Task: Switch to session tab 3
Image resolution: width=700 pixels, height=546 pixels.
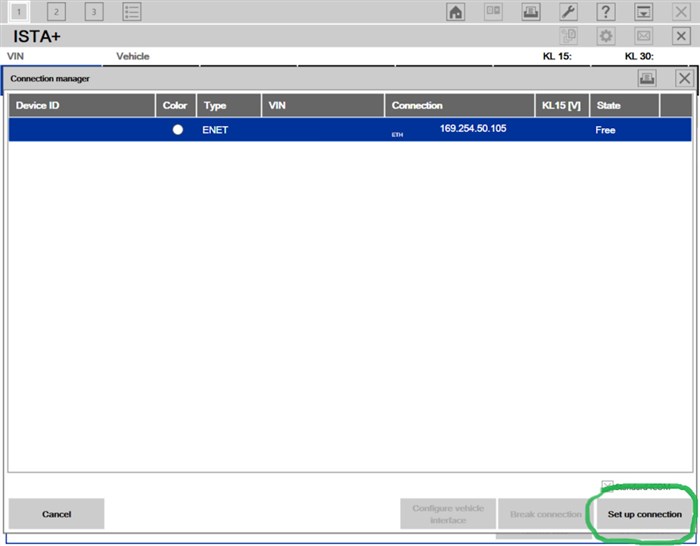Action: tap(93, 12)
